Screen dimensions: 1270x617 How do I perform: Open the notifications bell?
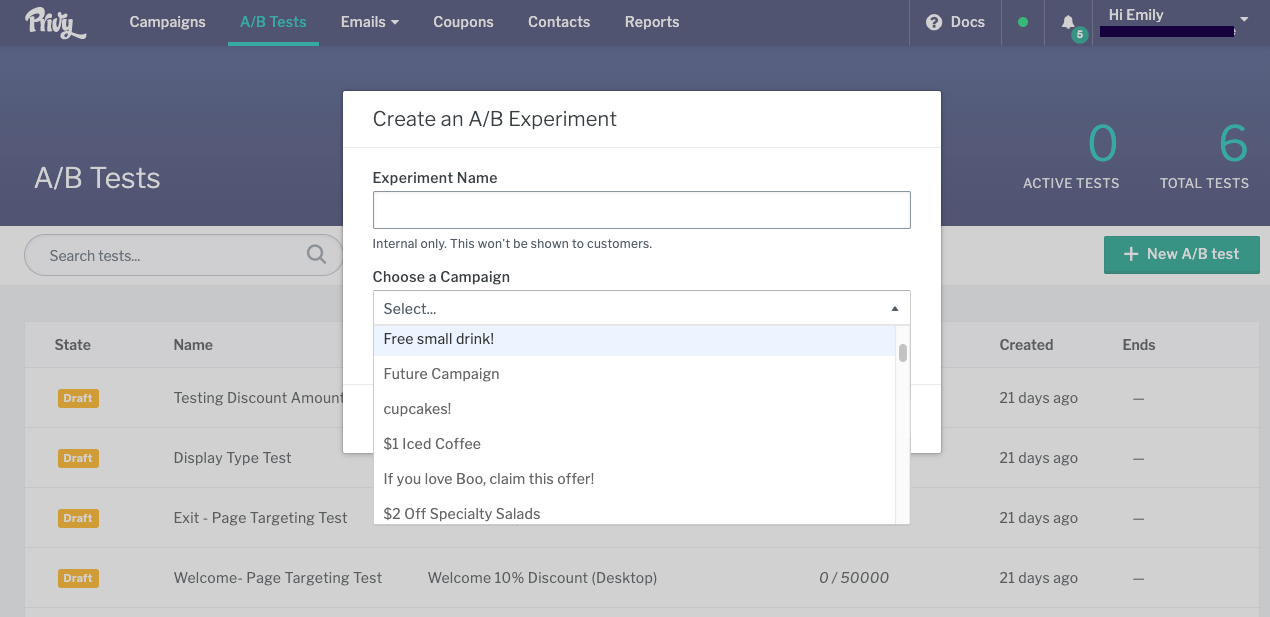click(1068, 22)
